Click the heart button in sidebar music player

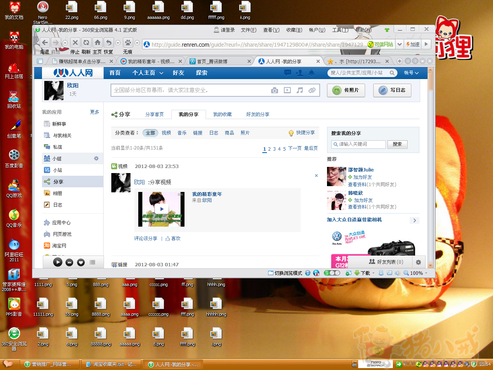tap(81, 262)
